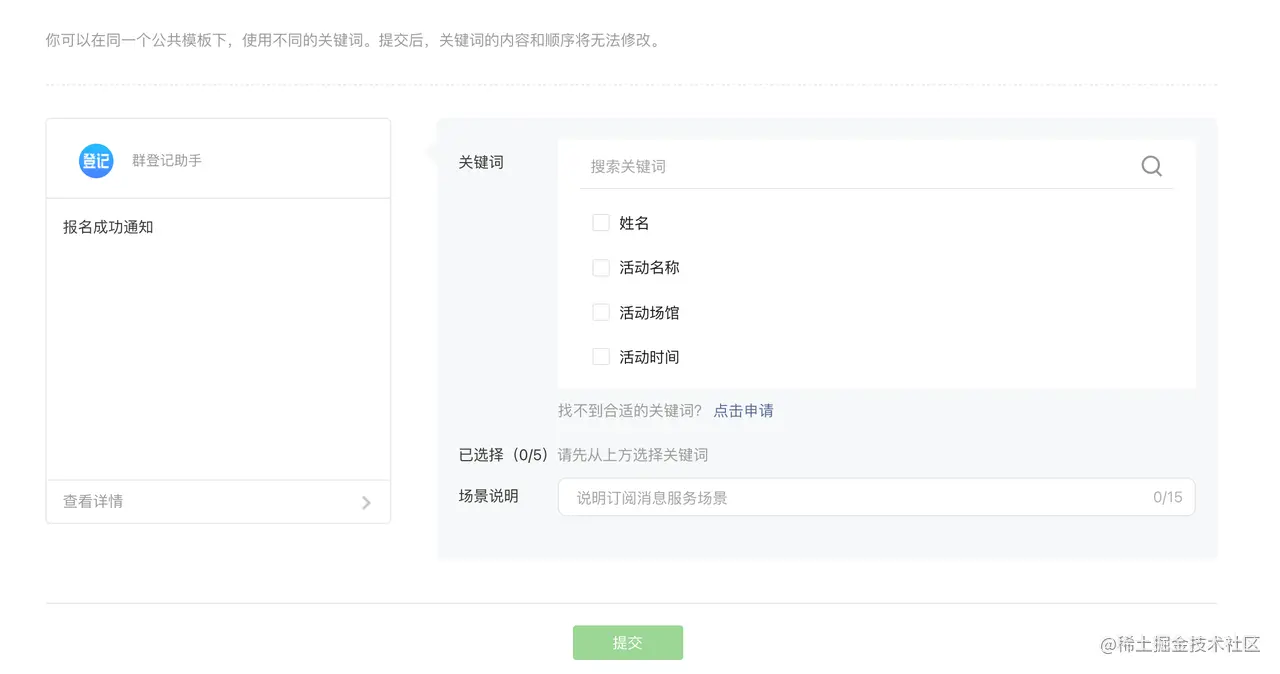Click the 已选择（0/5）label
This screenshot has height=674, width=1280.
click(503, 455)
